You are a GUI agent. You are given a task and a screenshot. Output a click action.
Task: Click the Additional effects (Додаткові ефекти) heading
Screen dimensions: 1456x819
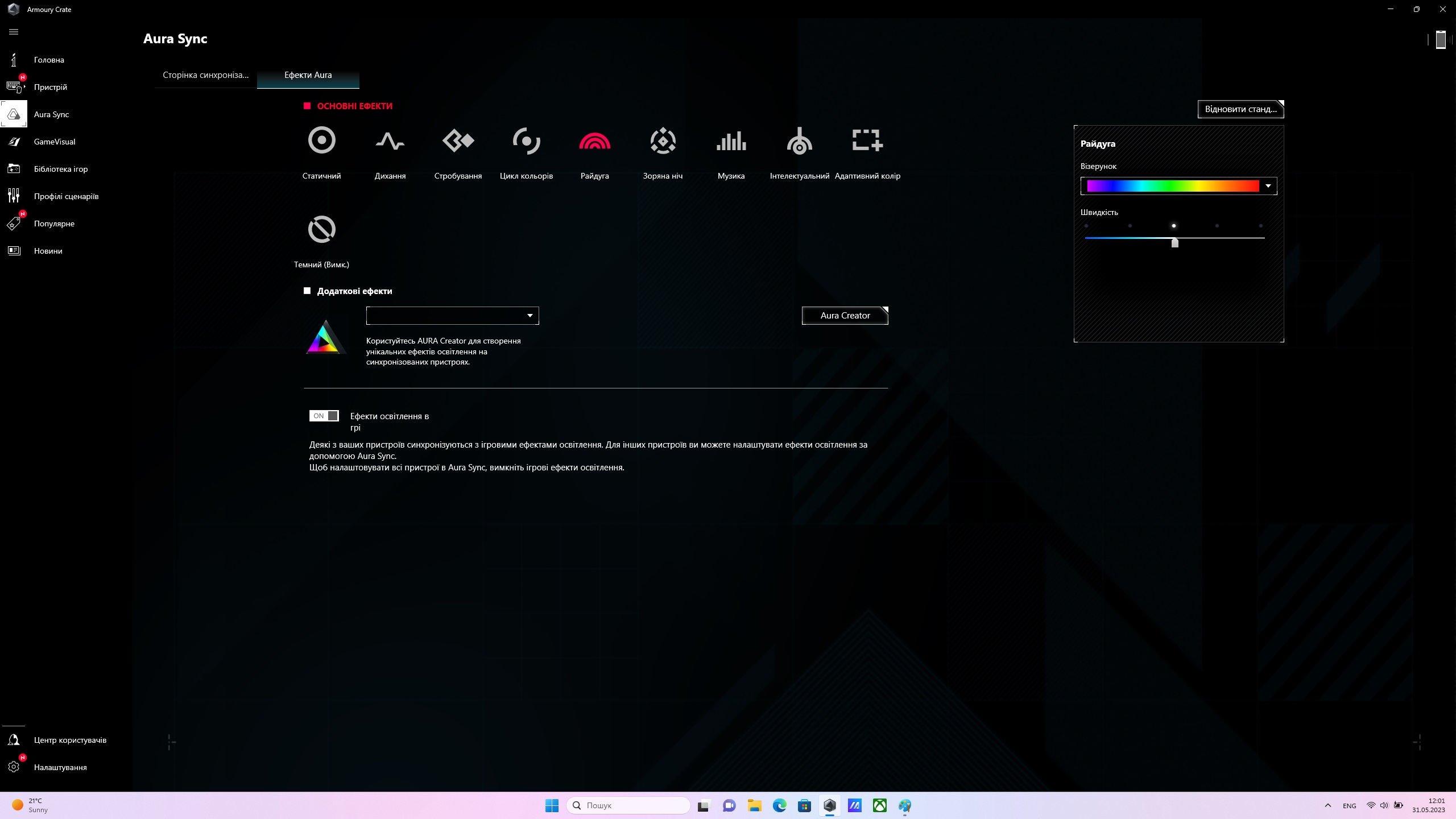354,291
